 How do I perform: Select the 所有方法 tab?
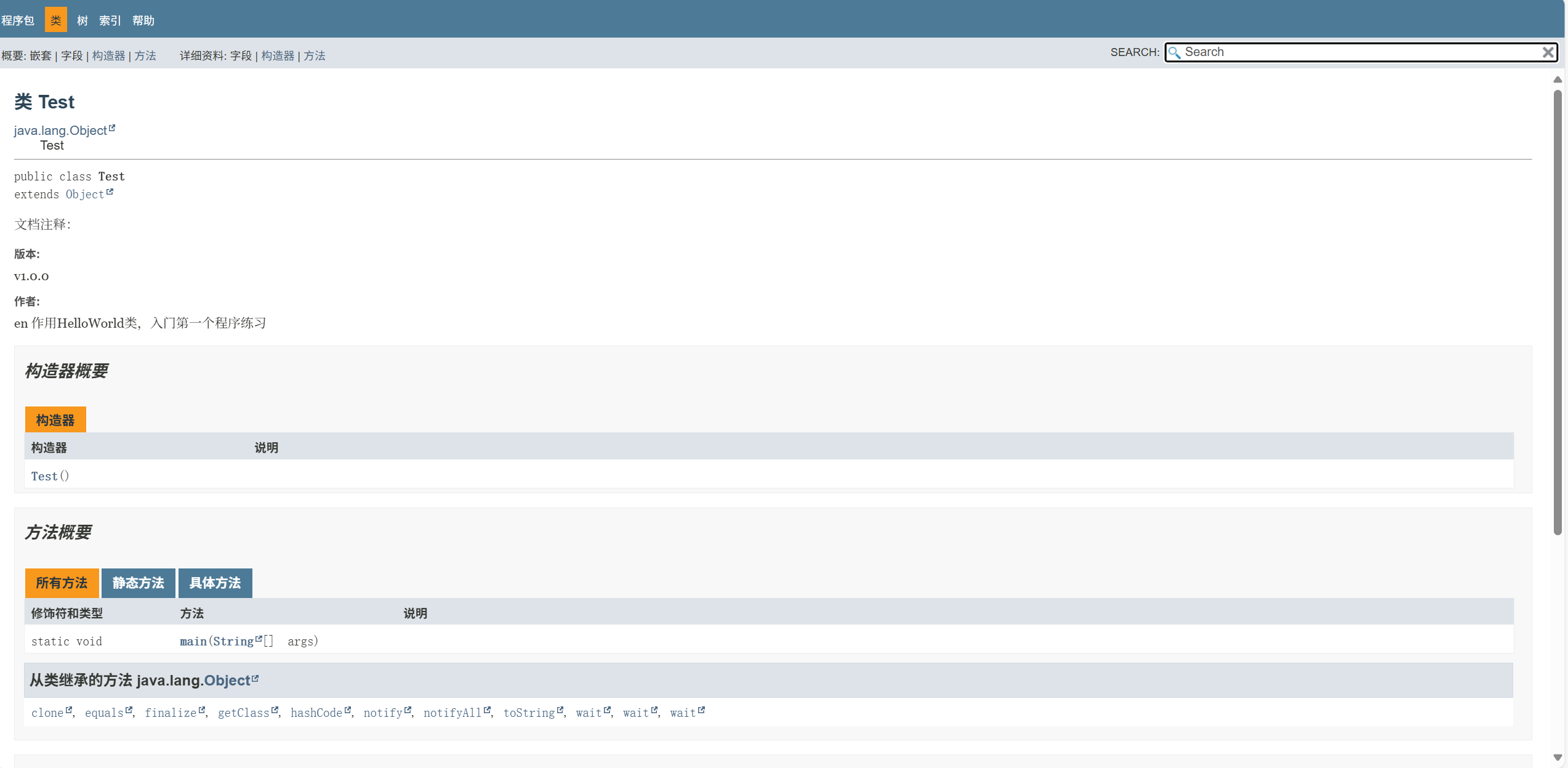click(x=62, y=583)
